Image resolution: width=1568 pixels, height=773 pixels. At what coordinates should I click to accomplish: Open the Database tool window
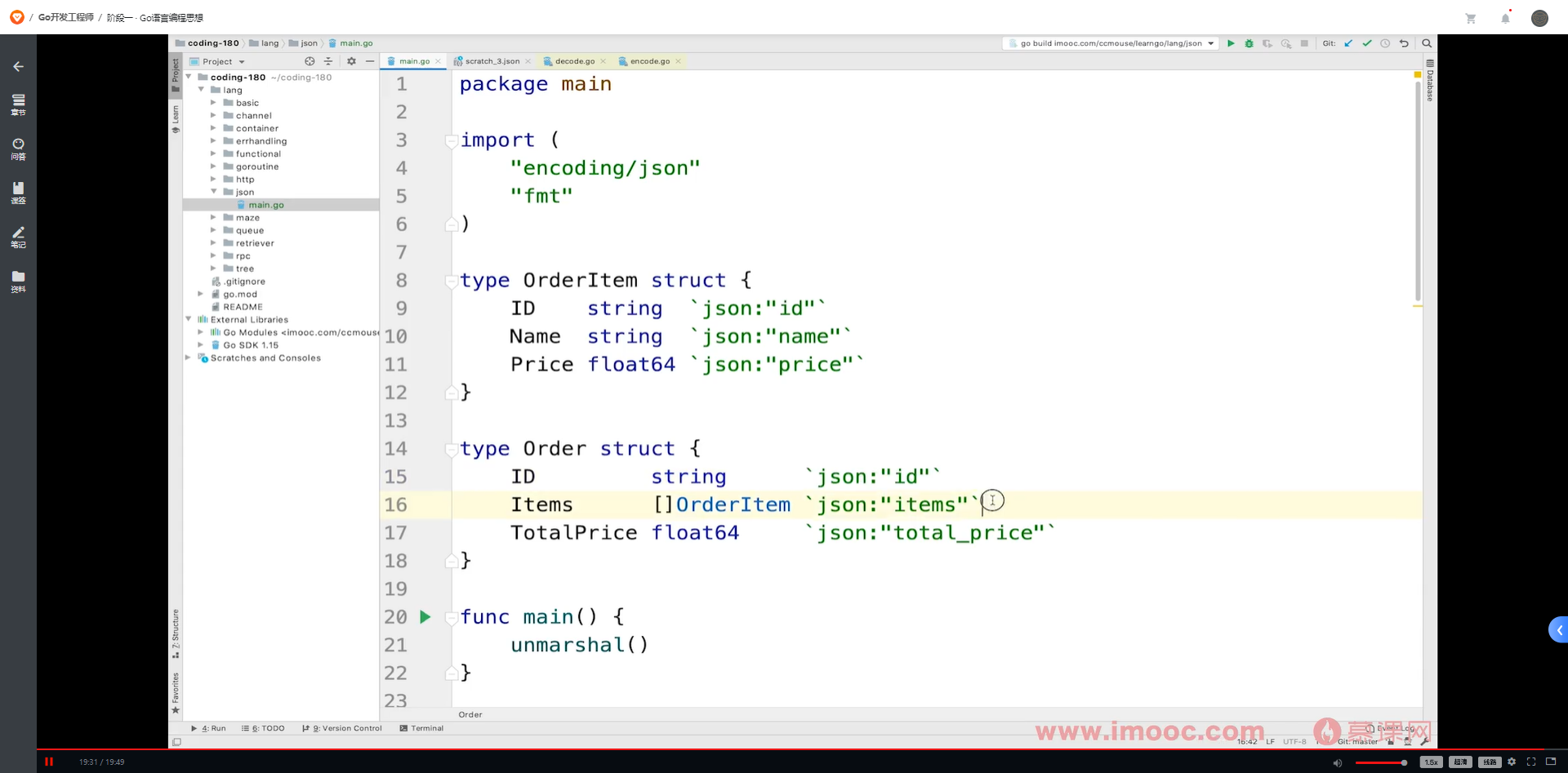tap(1430, 80)
